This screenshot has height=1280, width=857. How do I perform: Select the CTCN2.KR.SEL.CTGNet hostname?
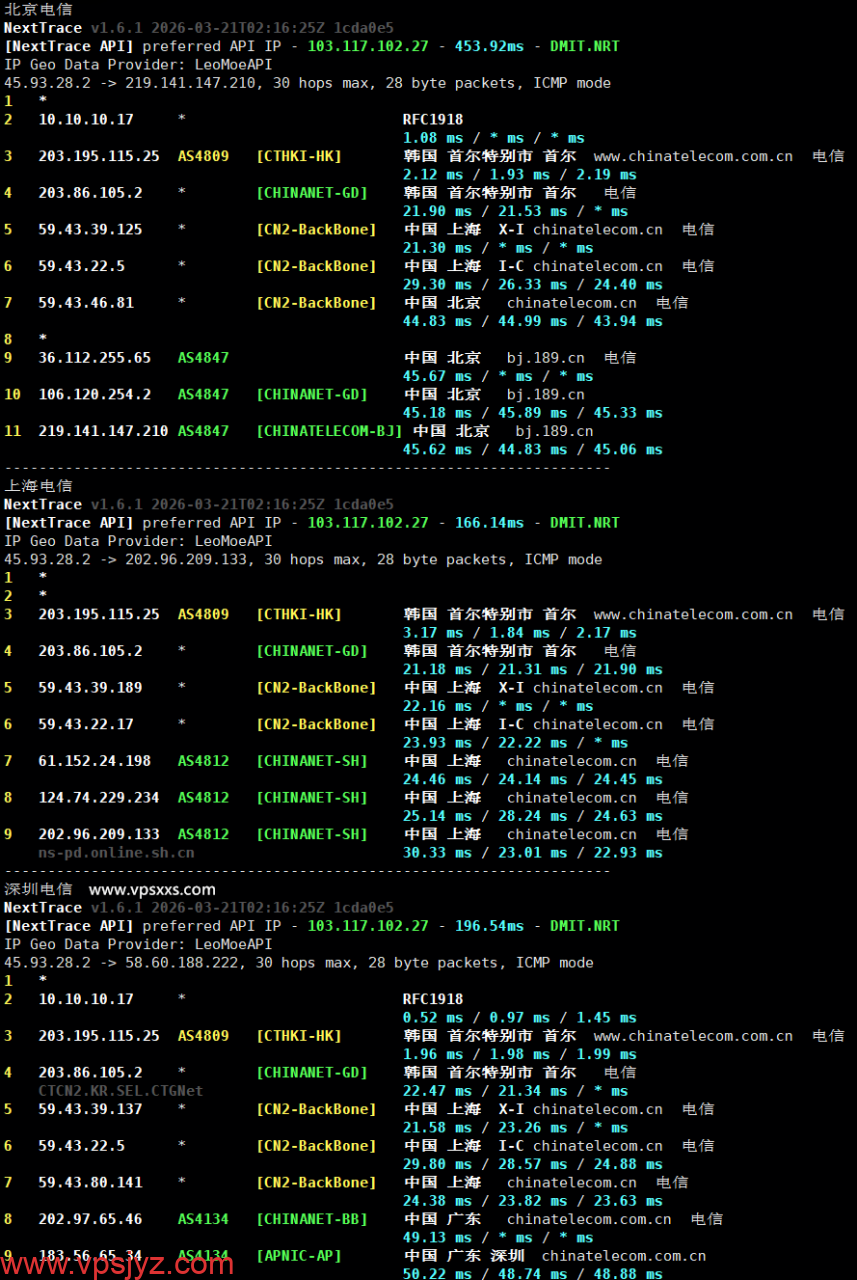click(x=119, y=1090)
